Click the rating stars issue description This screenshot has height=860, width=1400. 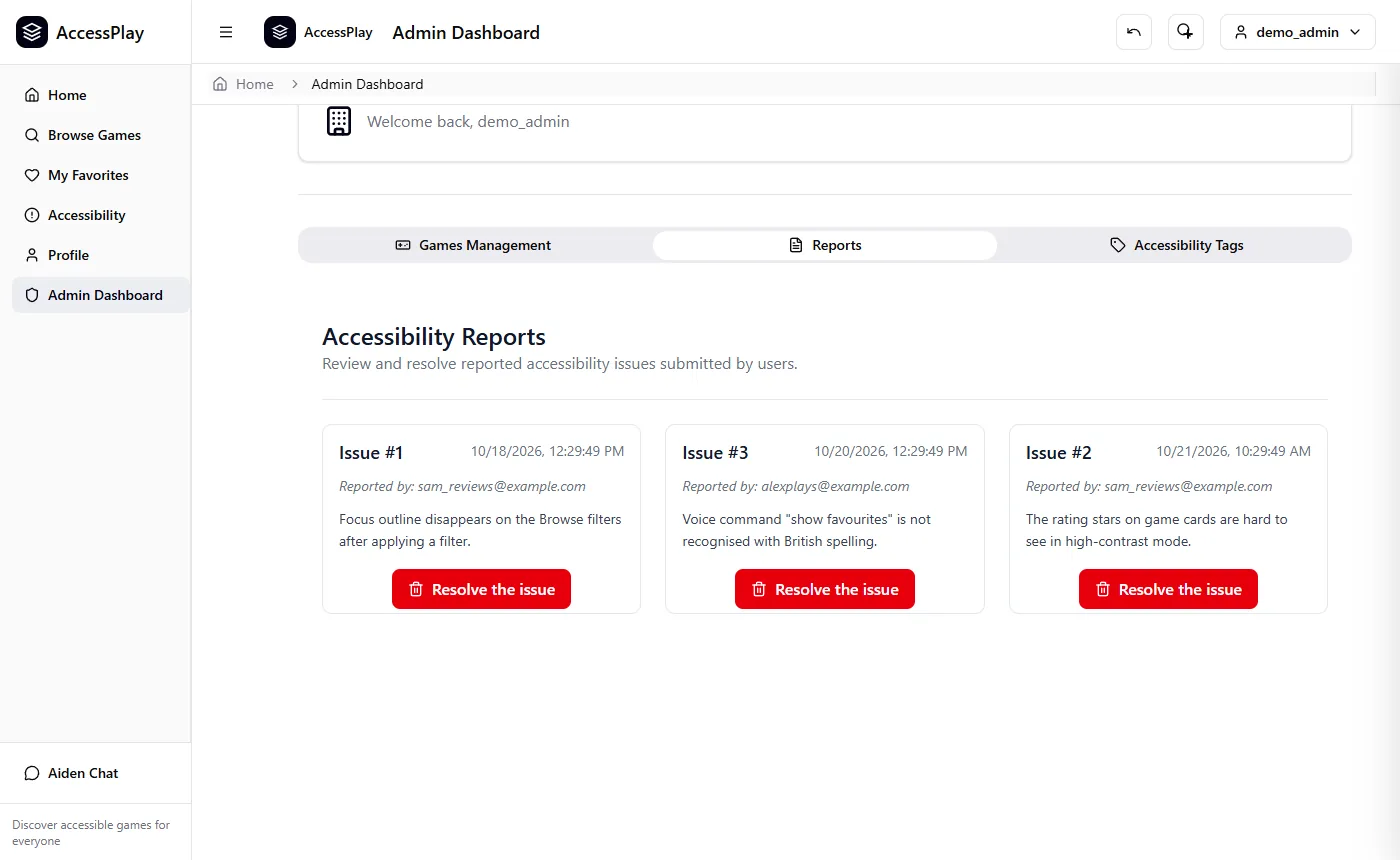[x=1157, y=530]
